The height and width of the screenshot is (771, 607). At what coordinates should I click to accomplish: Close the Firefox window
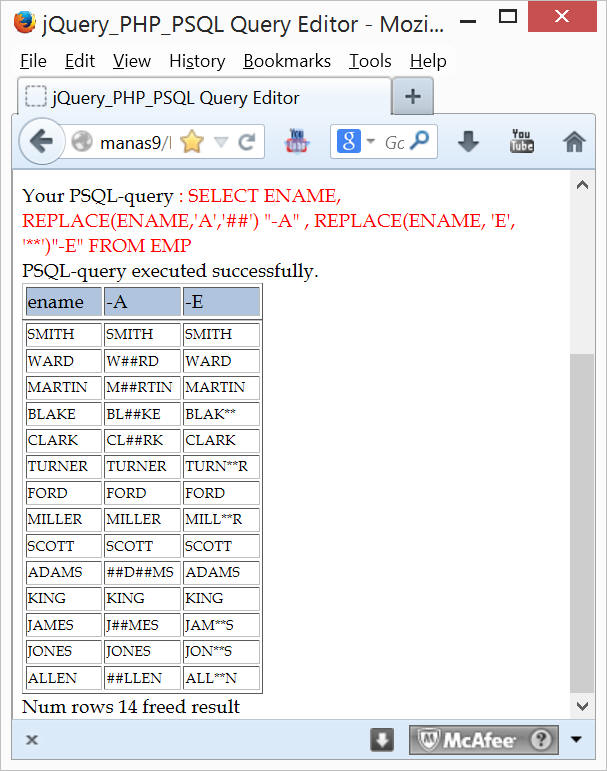562,16
